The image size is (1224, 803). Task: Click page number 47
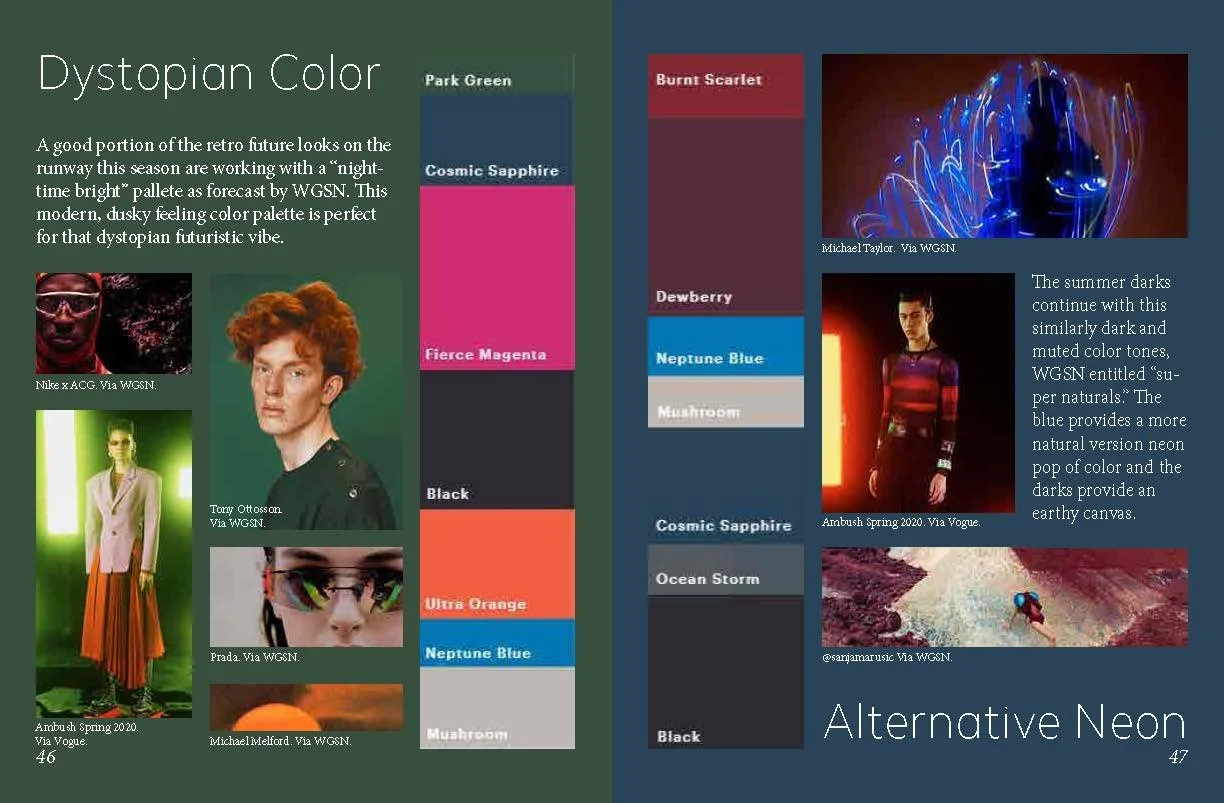[x=1178, y=758]
